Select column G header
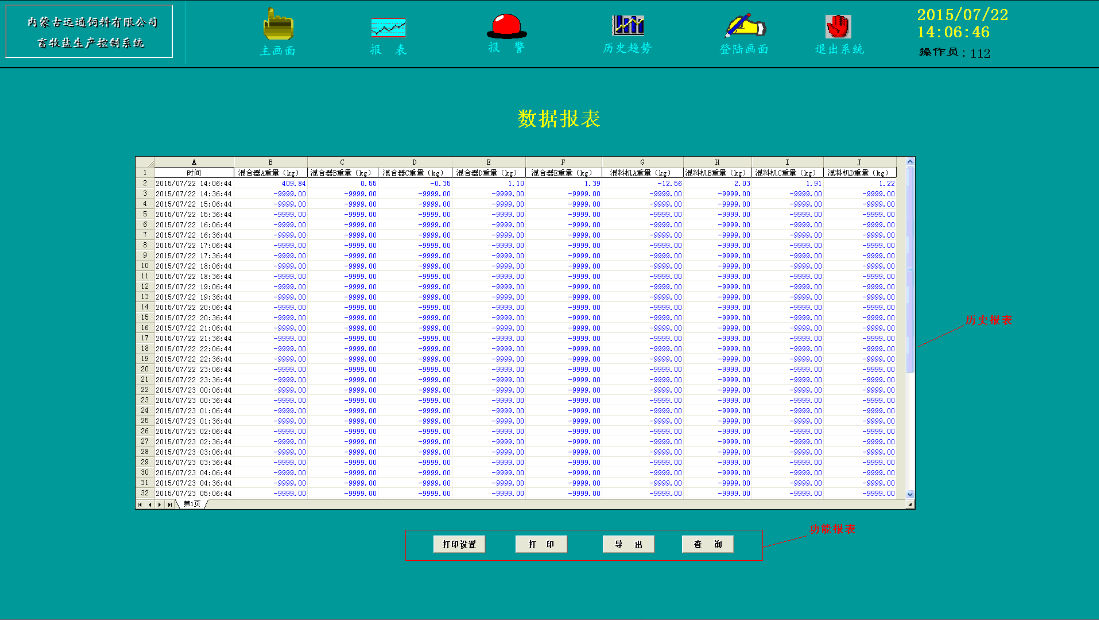The height and width of the screenshot is (620, 1099). pos(643,162)
